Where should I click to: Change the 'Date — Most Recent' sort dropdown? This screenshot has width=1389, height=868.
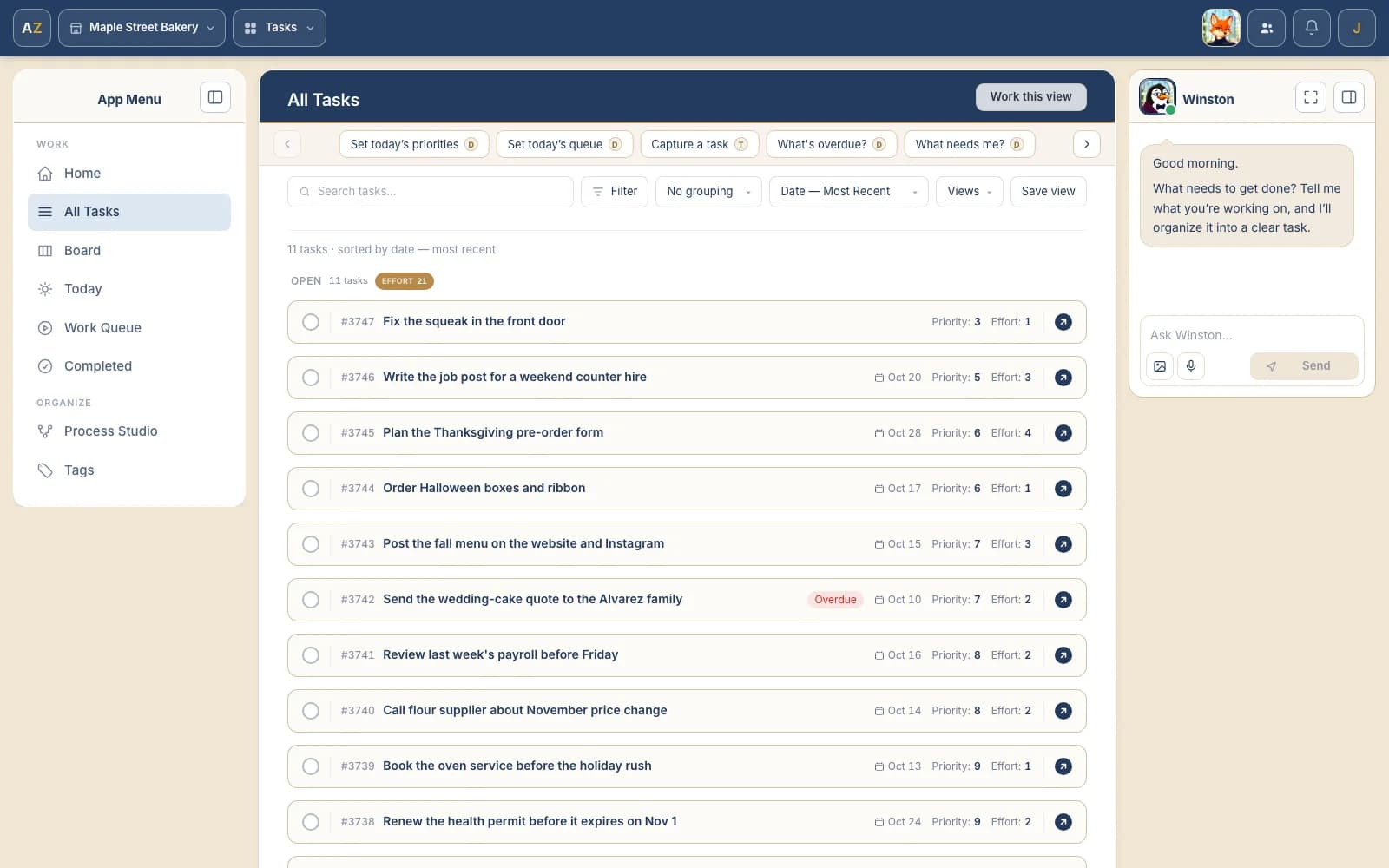tap(848, 192)
